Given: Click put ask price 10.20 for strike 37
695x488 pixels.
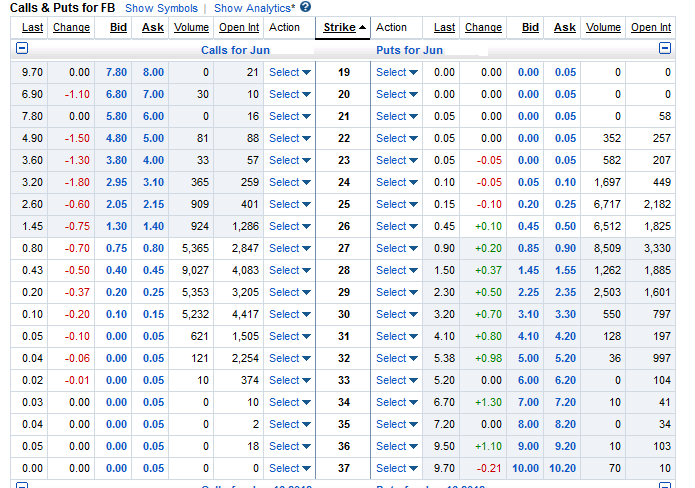Looking at the screenshot, I should click(x=564, y=468).
